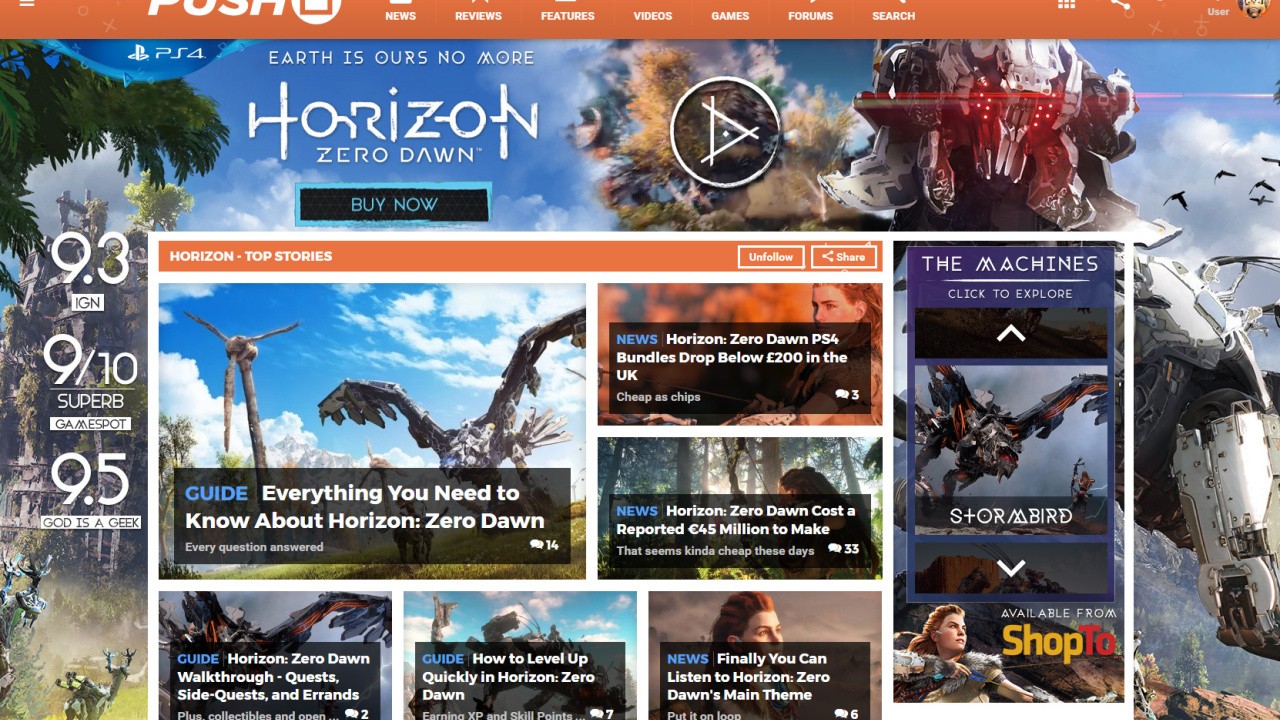1280x720 pixels.
Task: Select the Games navigation item
Action: tap(729, 15)
